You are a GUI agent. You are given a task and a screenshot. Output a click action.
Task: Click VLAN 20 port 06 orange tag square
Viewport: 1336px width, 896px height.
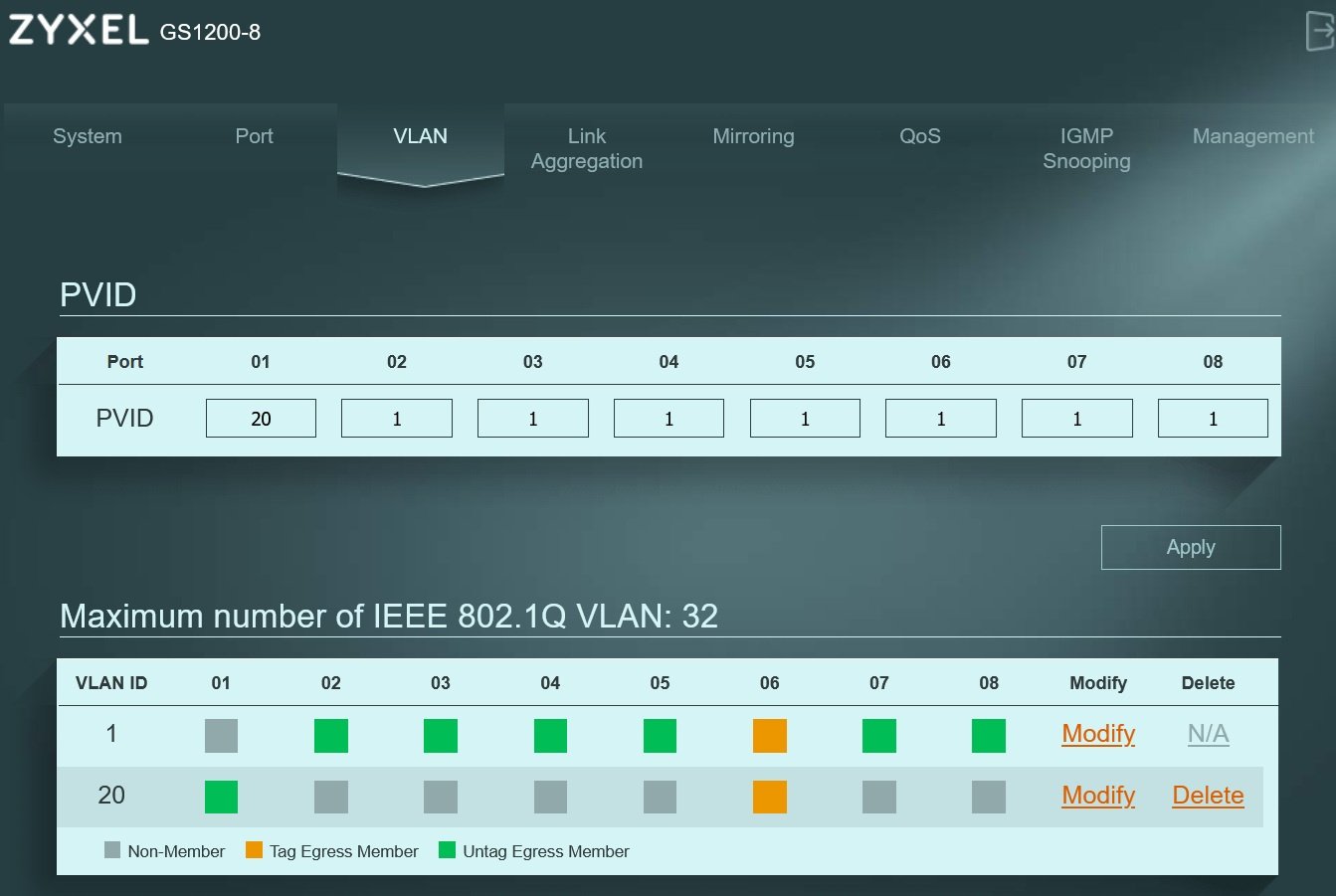[x=769, y=797]
